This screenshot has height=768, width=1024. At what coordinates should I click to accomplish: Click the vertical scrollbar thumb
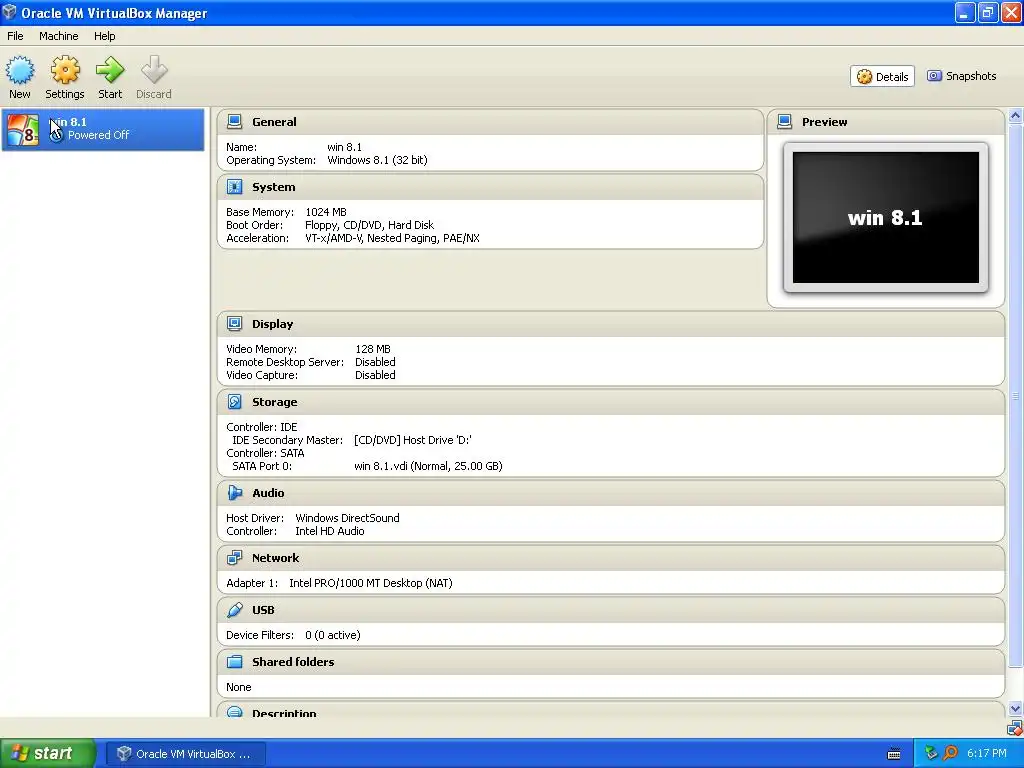pyautogui.click(x=1015, y=396)
